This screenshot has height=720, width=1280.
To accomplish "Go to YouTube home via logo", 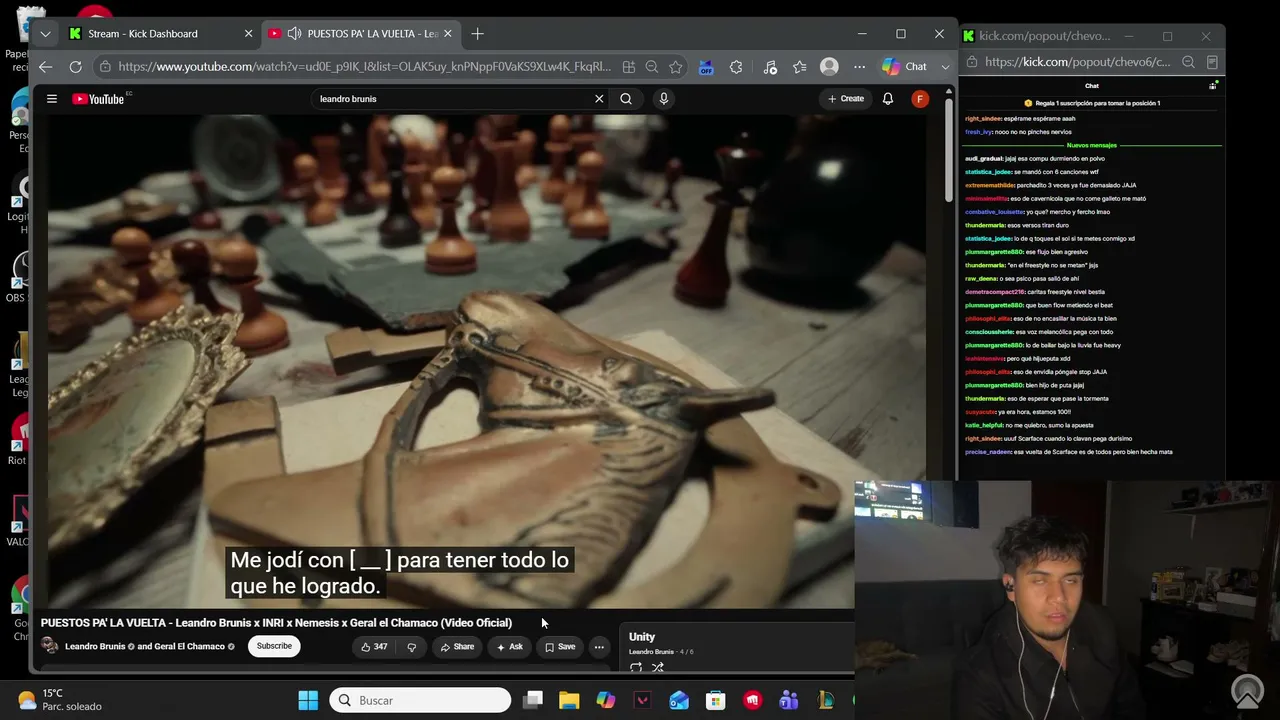I will 98,99.
